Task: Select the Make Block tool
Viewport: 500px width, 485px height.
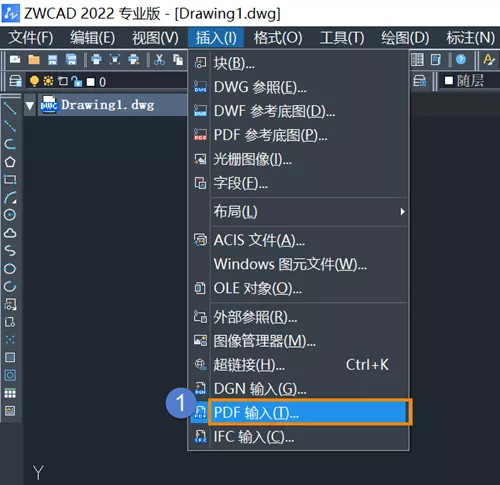Action: click(10, 322)
